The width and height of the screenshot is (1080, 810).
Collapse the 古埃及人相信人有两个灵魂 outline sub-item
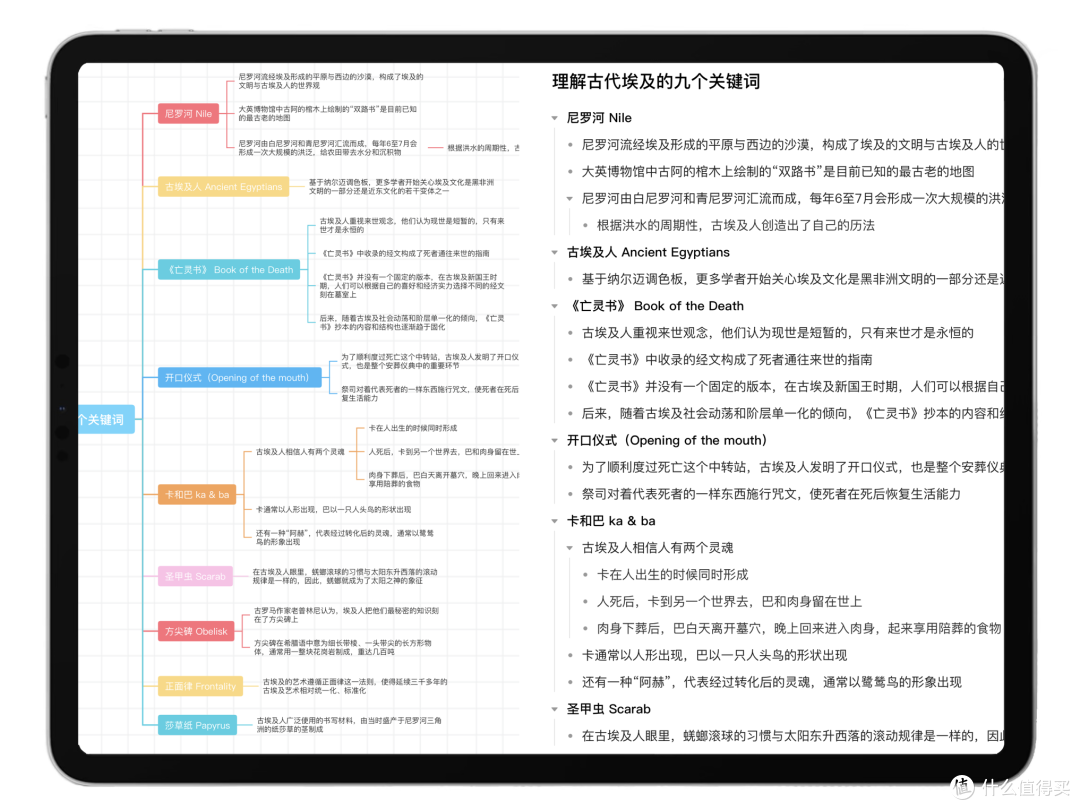coord(570,548)
